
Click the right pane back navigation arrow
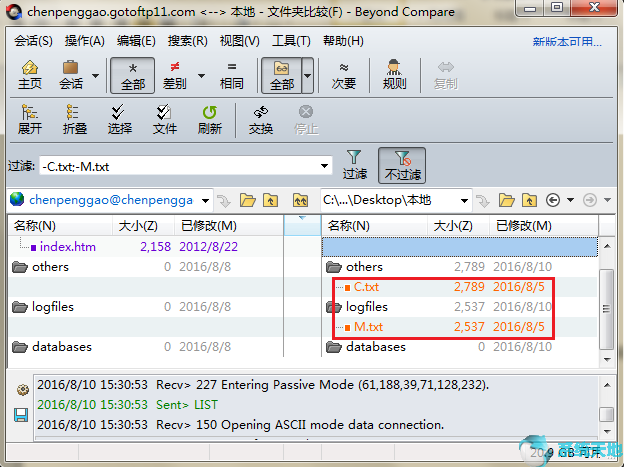(553, 200)
